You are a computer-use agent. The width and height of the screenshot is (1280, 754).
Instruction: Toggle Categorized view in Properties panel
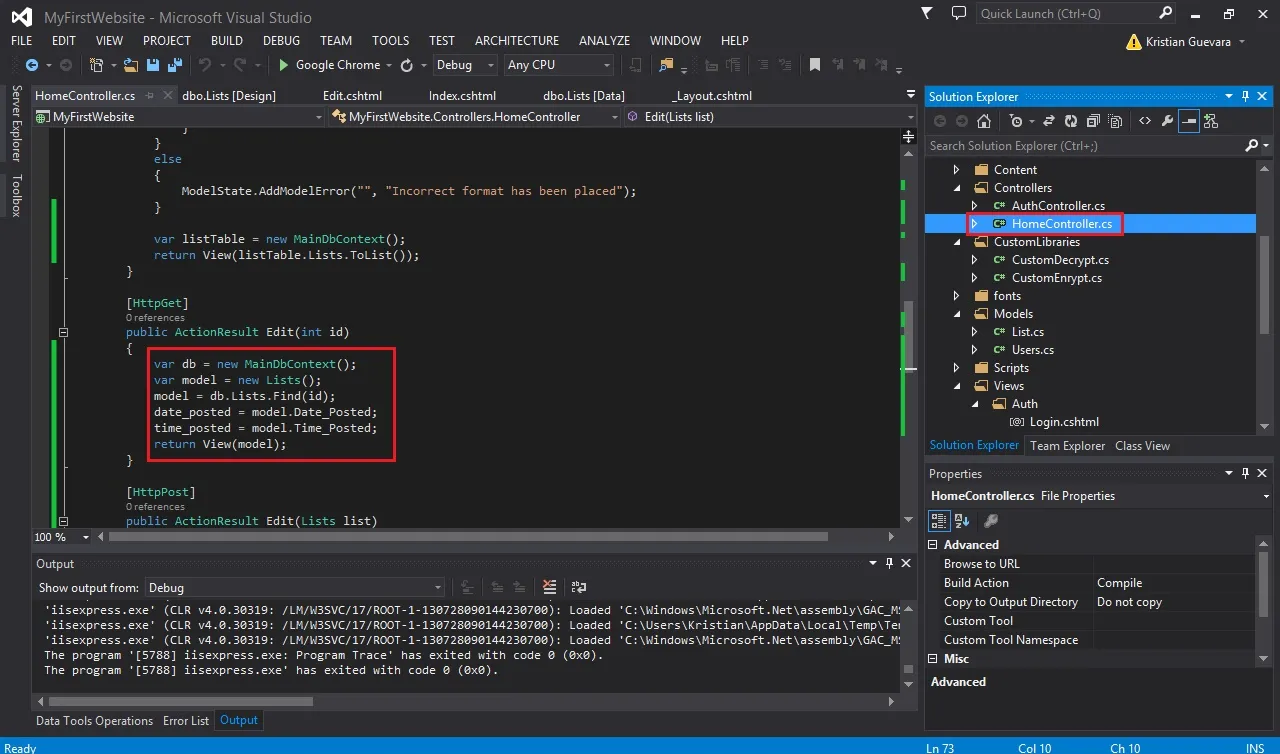[x=939, y=520]
